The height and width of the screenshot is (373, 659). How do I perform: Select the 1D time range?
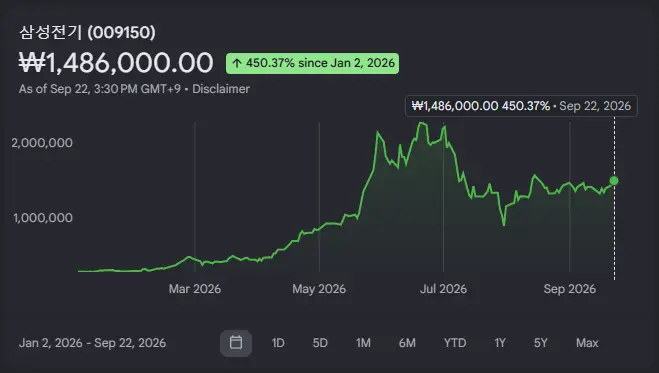pos(278,343)
